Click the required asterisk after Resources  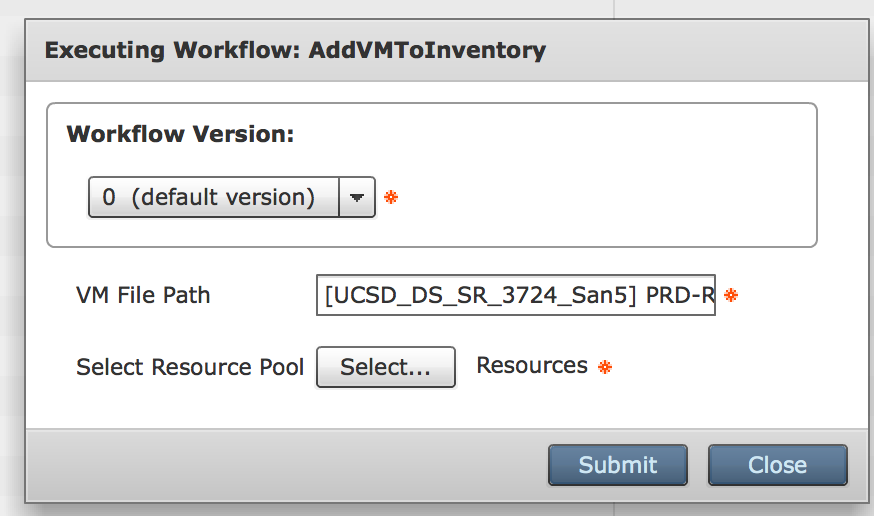(605, 367)
